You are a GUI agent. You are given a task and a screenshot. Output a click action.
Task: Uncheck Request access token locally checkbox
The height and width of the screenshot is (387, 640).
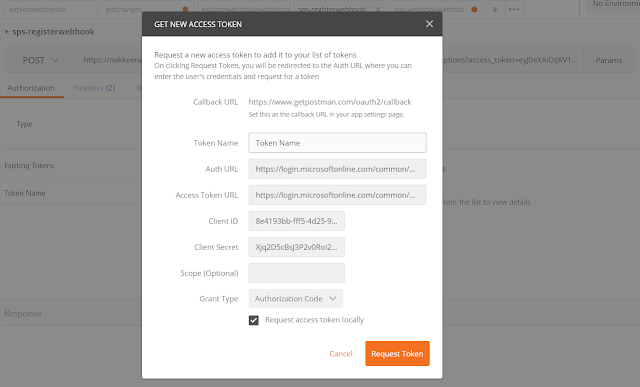[253, 320]
